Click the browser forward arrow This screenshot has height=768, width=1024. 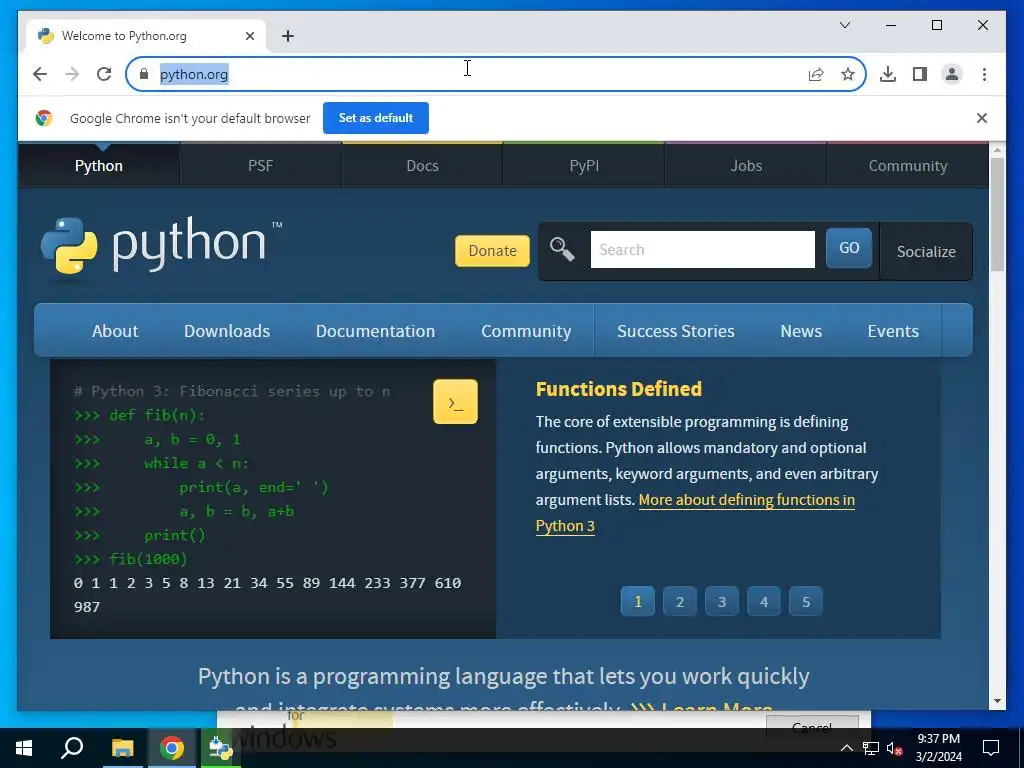coord(72,74)
